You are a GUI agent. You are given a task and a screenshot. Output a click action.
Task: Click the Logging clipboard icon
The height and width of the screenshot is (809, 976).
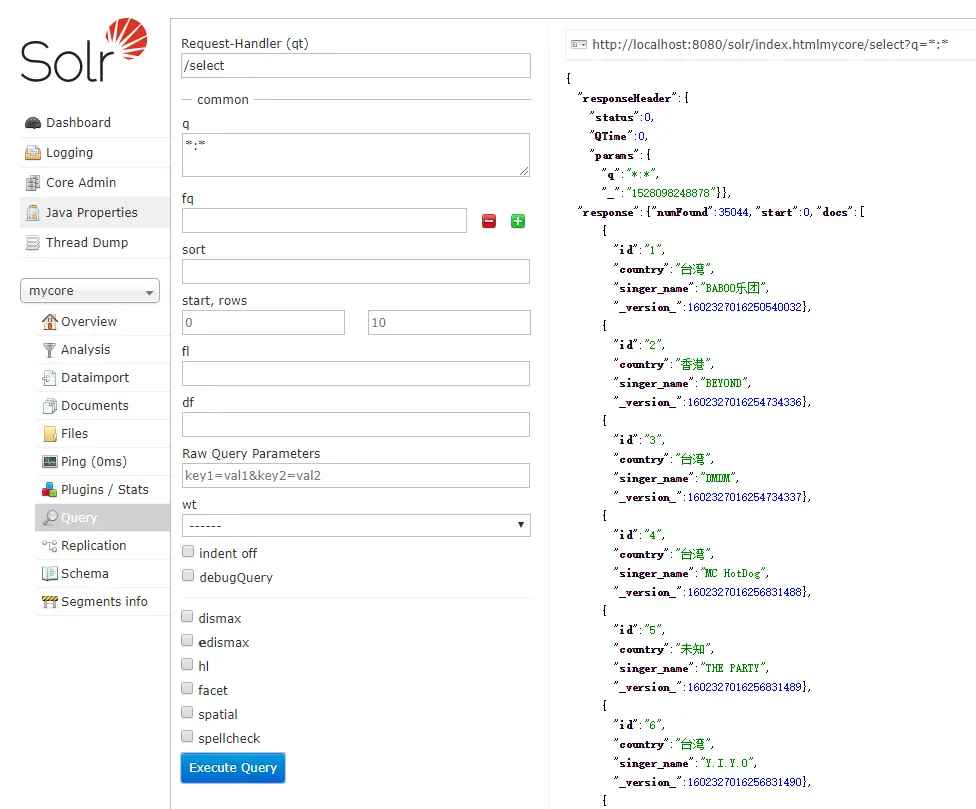coord(33,152)
